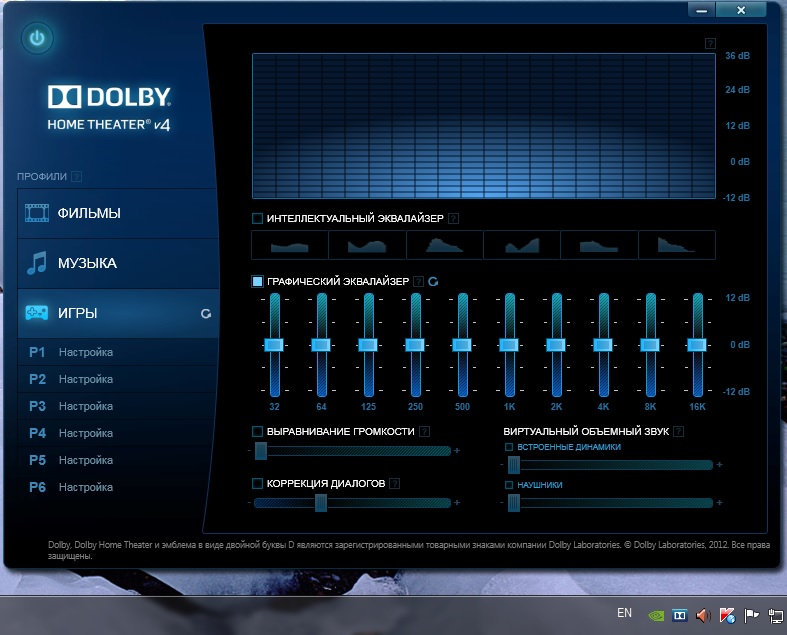787x635 pixels.
Task: Select the sixth intelligent equalizer preset curve
Action: [677, 245]
